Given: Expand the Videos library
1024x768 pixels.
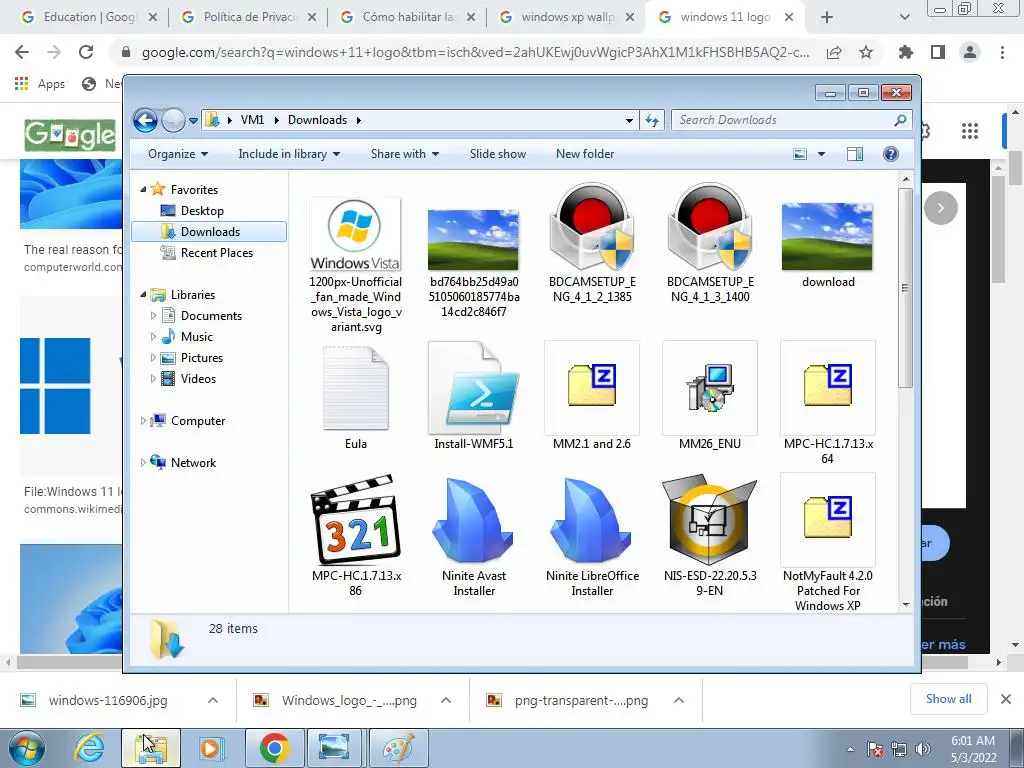Looking at the screenshot, I should point(153,379).
